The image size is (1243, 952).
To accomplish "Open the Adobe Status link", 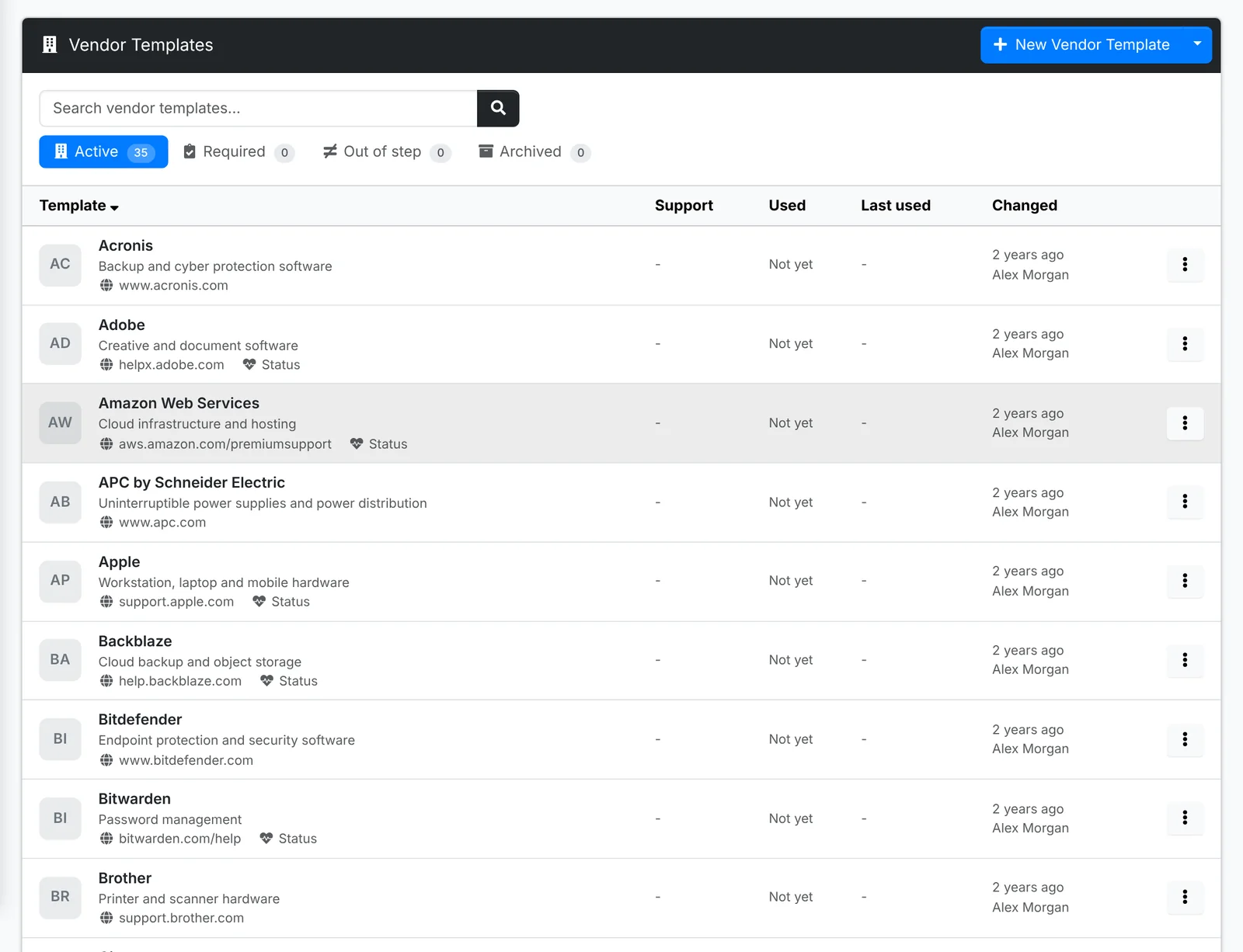I will tap(271, 365).
